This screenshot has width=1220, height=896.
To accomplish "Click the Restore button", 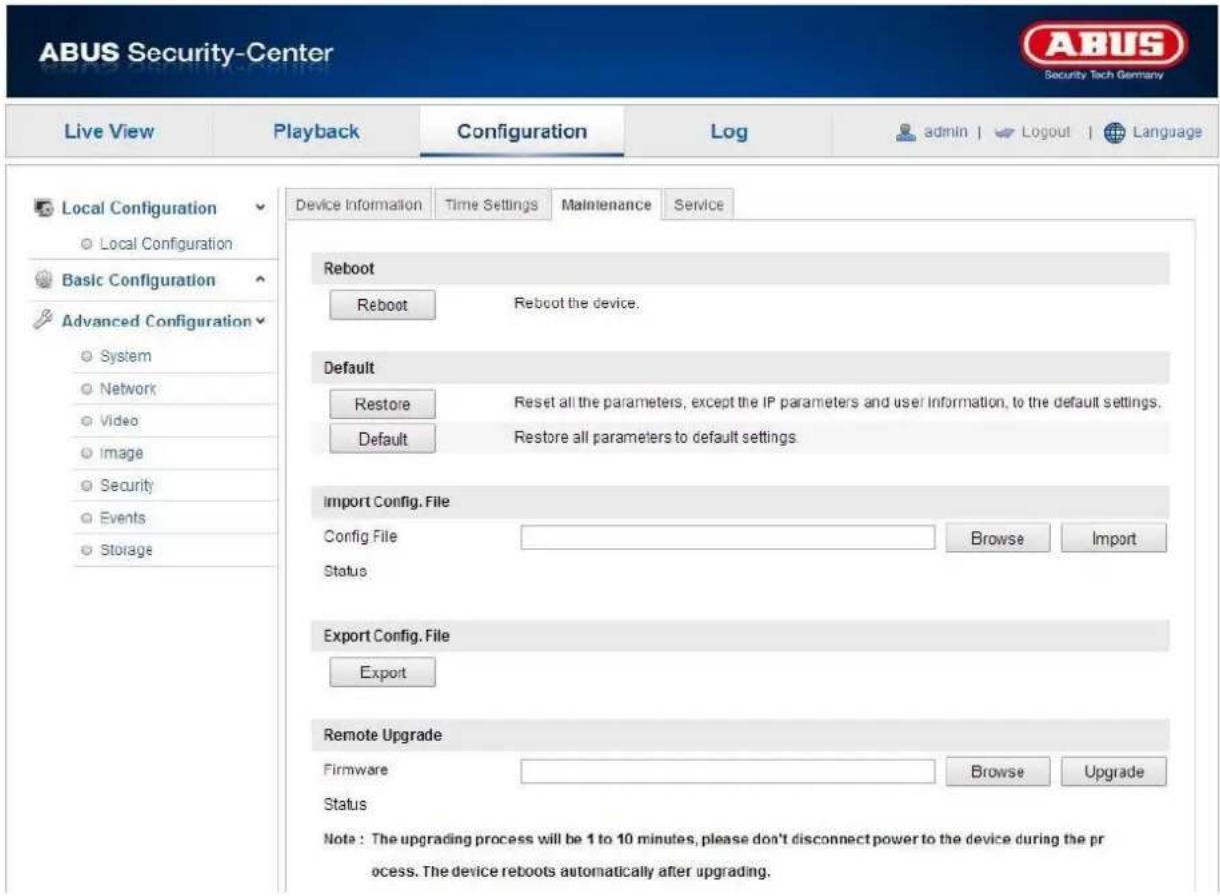I will pyautogui.click(x=383, y=404).
